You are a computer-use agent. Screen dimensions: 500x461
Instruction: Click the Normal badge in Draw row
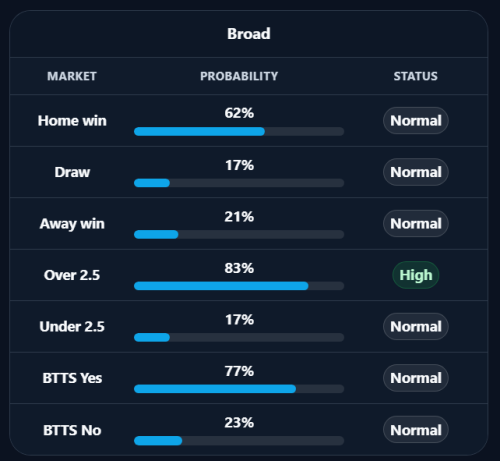(x=416, y=172)
